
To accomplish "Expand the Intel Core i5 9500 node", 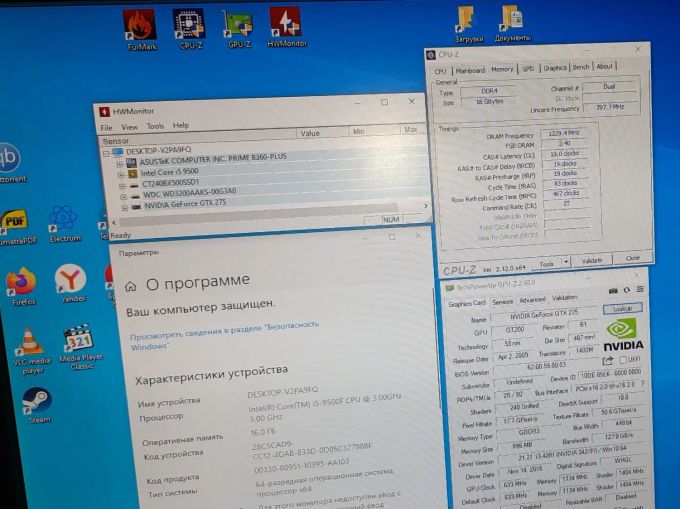I will tap(121, 175).
